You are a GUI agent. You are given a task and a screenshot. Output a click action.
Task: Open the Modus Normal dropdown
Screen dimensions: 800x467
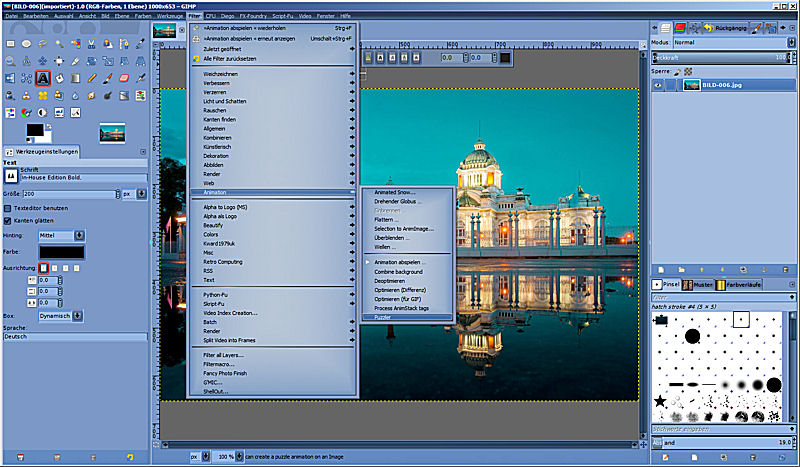pyautogui.click(x=734, y=42)
